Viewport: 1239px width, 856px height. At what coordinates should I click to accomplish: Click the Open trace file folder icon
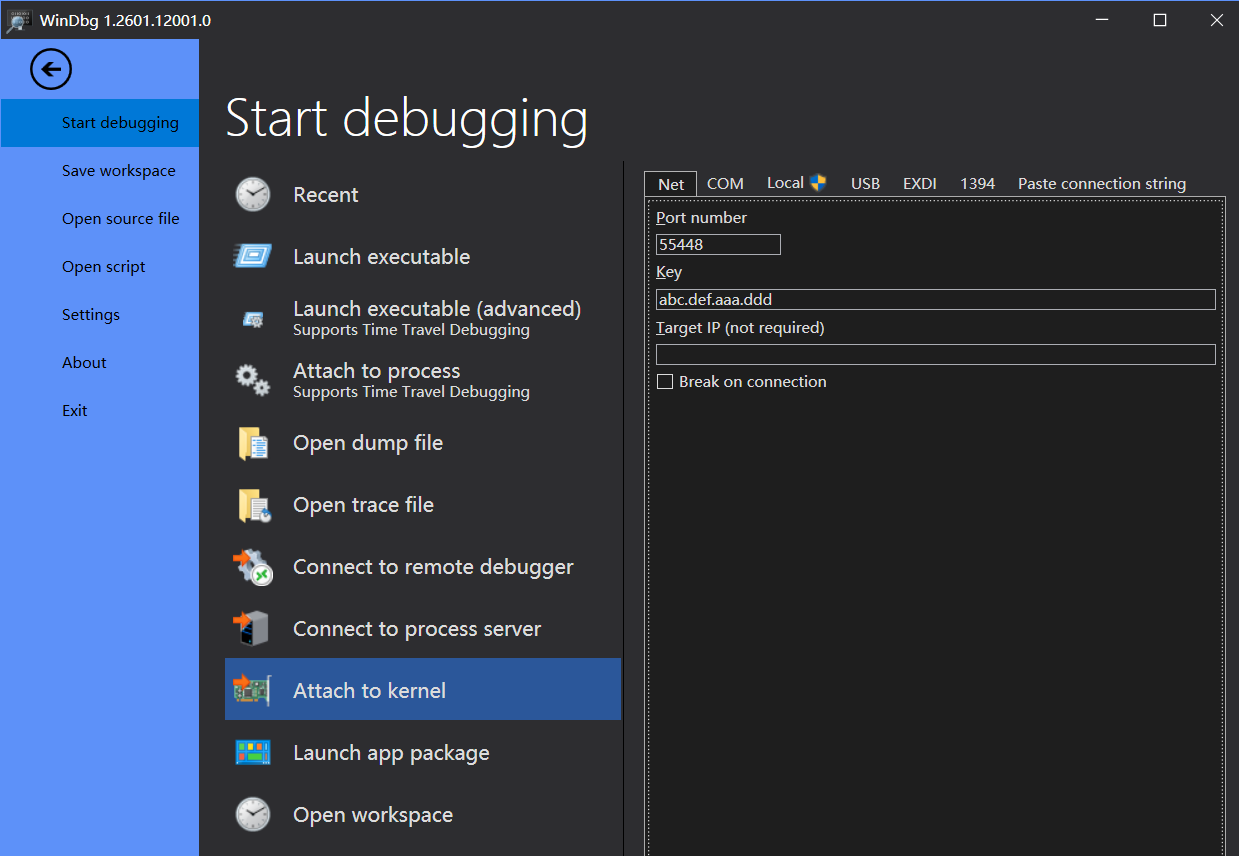254,505
